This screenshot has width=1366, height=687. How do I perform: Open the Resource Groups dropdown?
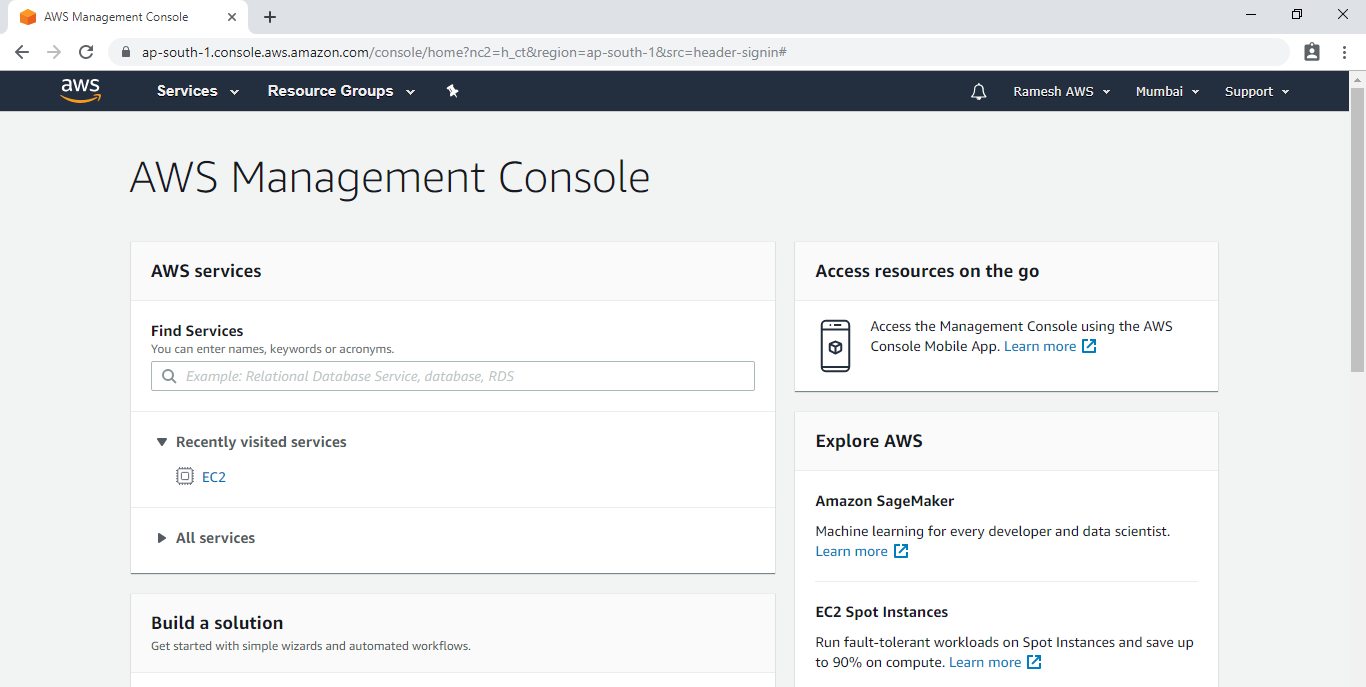[x=342, y=91]
